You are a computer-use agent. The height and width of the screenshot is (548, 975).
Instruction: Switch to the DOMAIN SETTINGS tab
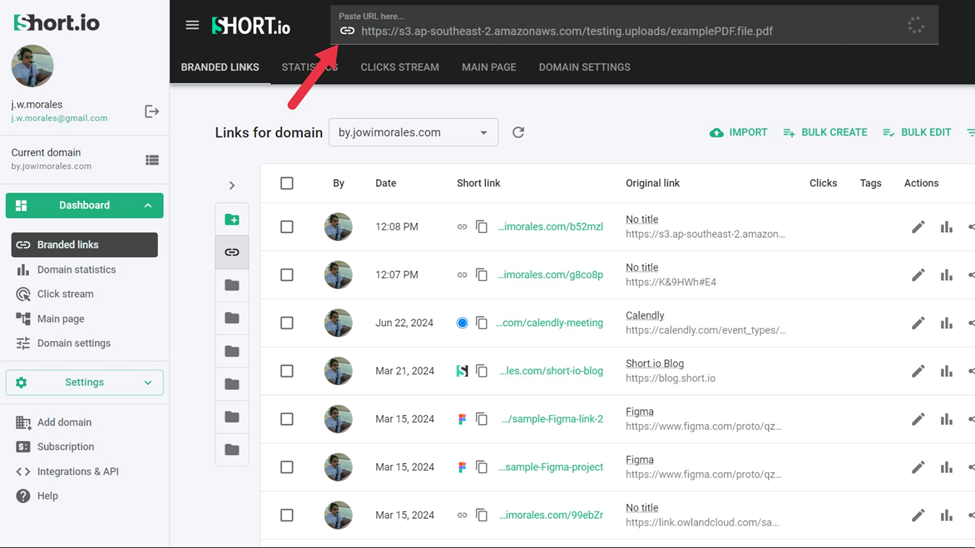tap(585, 67)
